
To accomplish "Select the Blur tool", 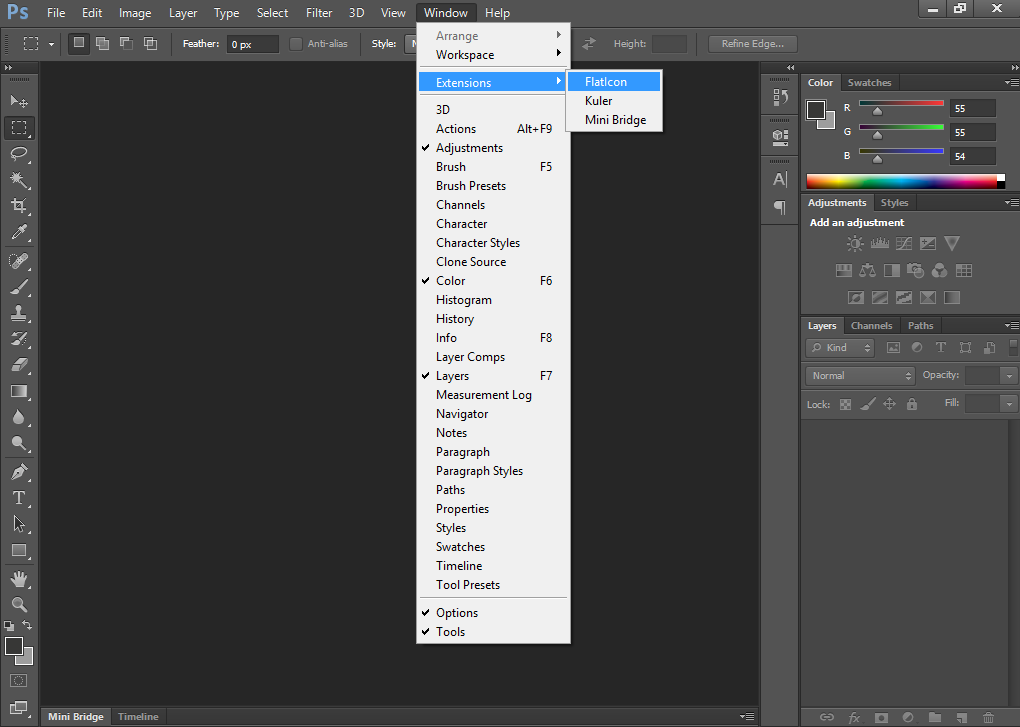I will coord(19,417).
